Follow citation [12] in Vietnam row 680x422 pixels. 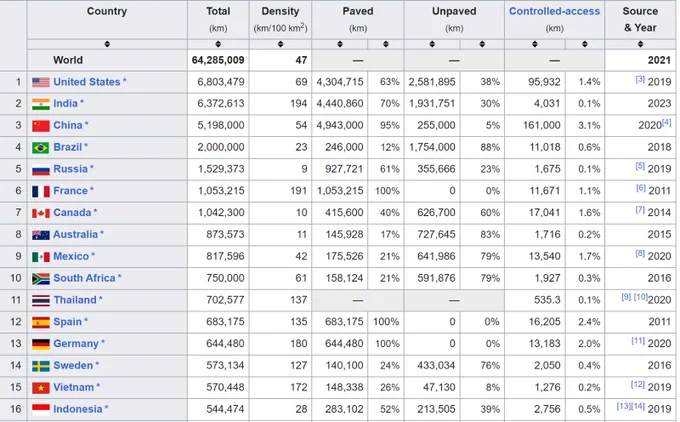[x=638, y=385]
